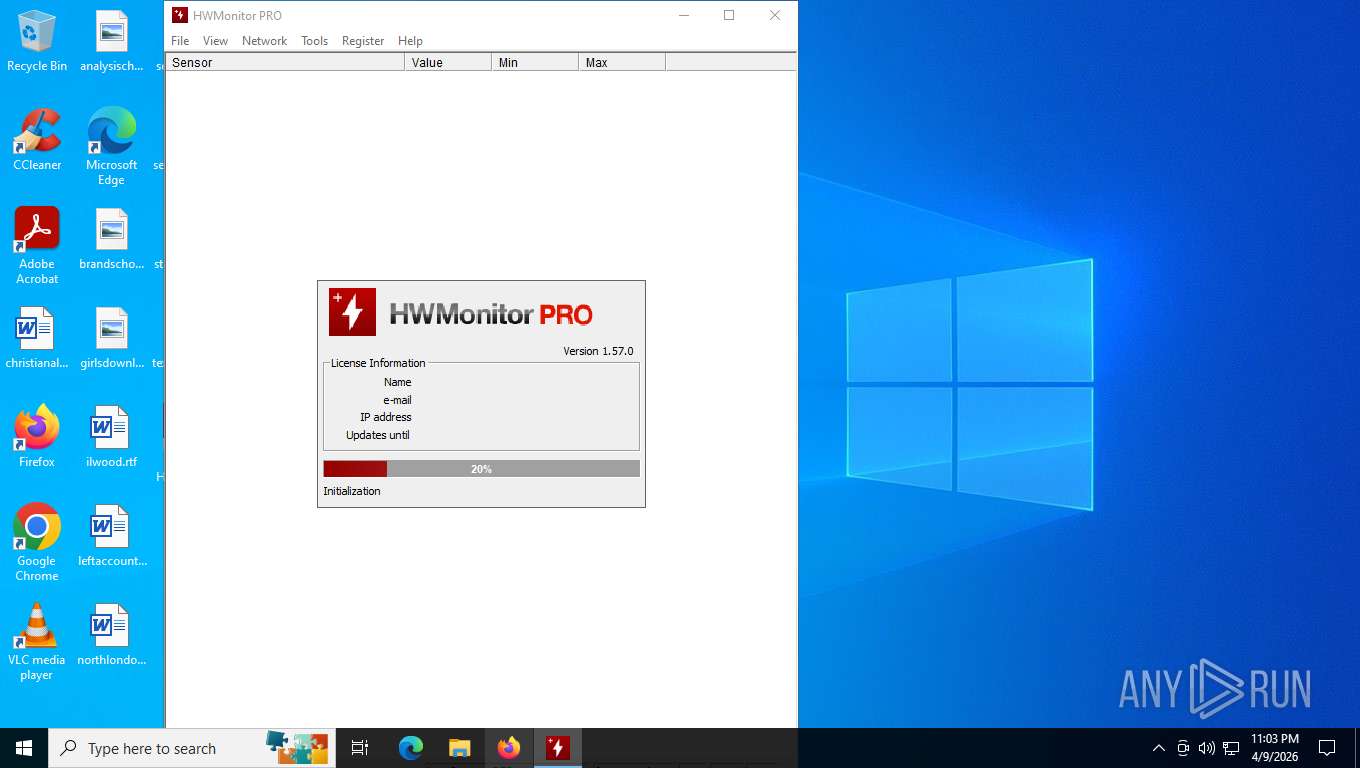The height and width of the screenshot is (768, 1360).
Task: Select the leftaccount... Word document icon
Action: 111,536
